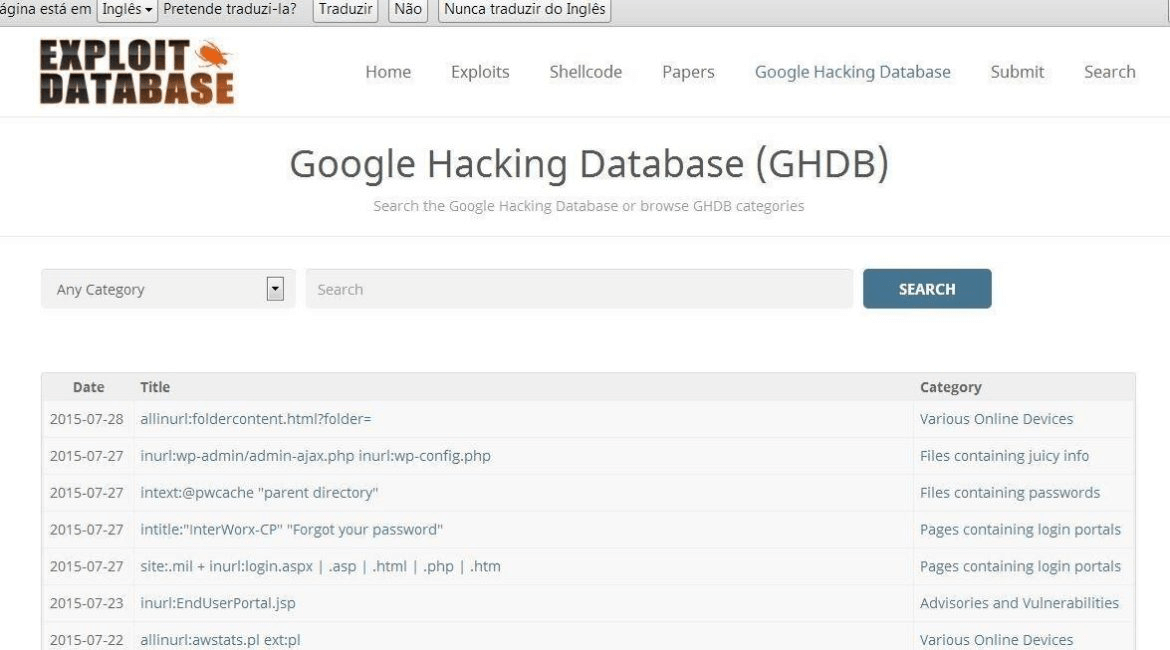This screenshot has height=650, width=1170.
Task: Open the Inglês language dropdown
Action: click(128, 10)
